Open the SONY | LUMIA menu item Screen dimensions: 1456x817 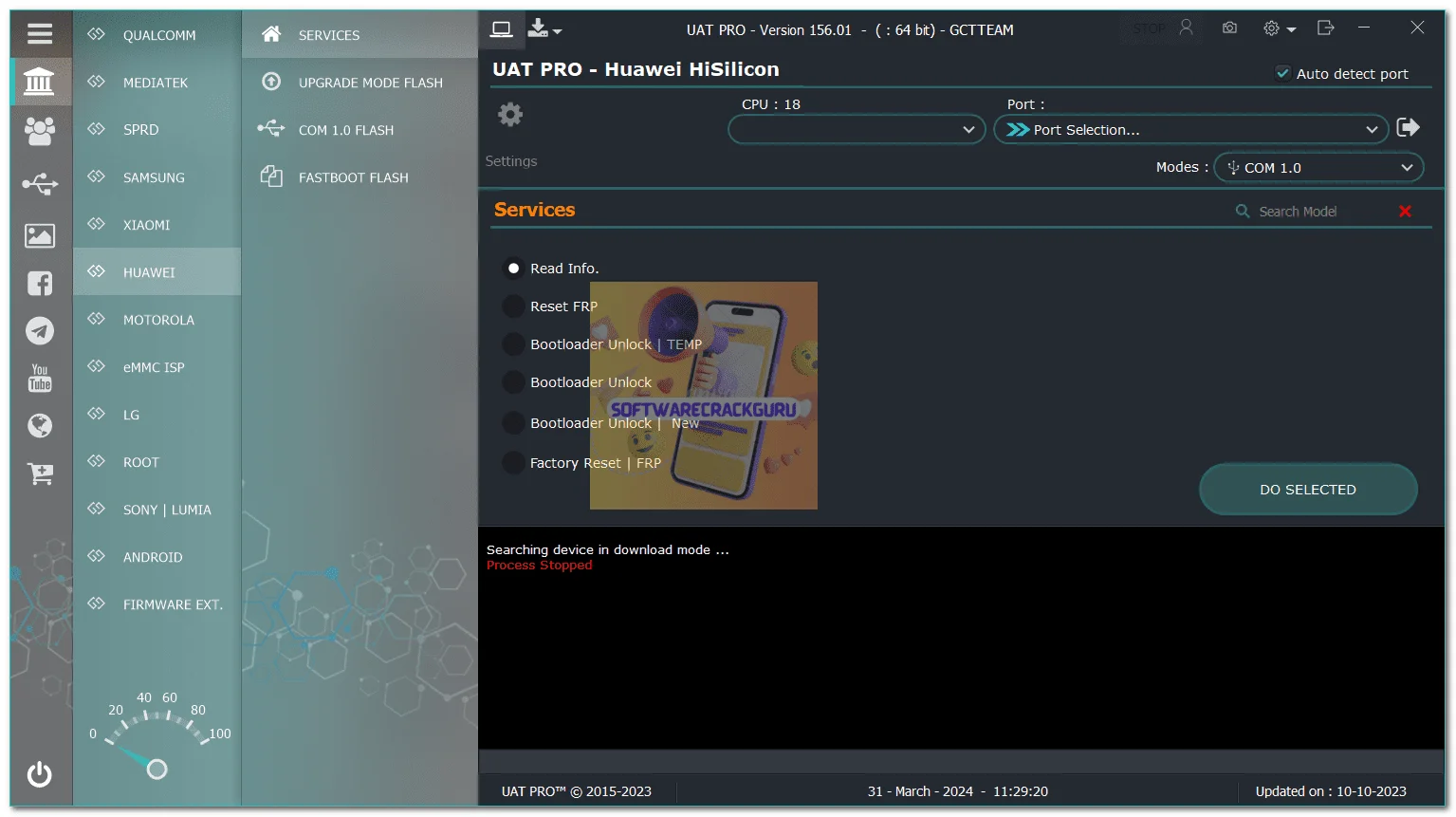click(x=157, y=510)
